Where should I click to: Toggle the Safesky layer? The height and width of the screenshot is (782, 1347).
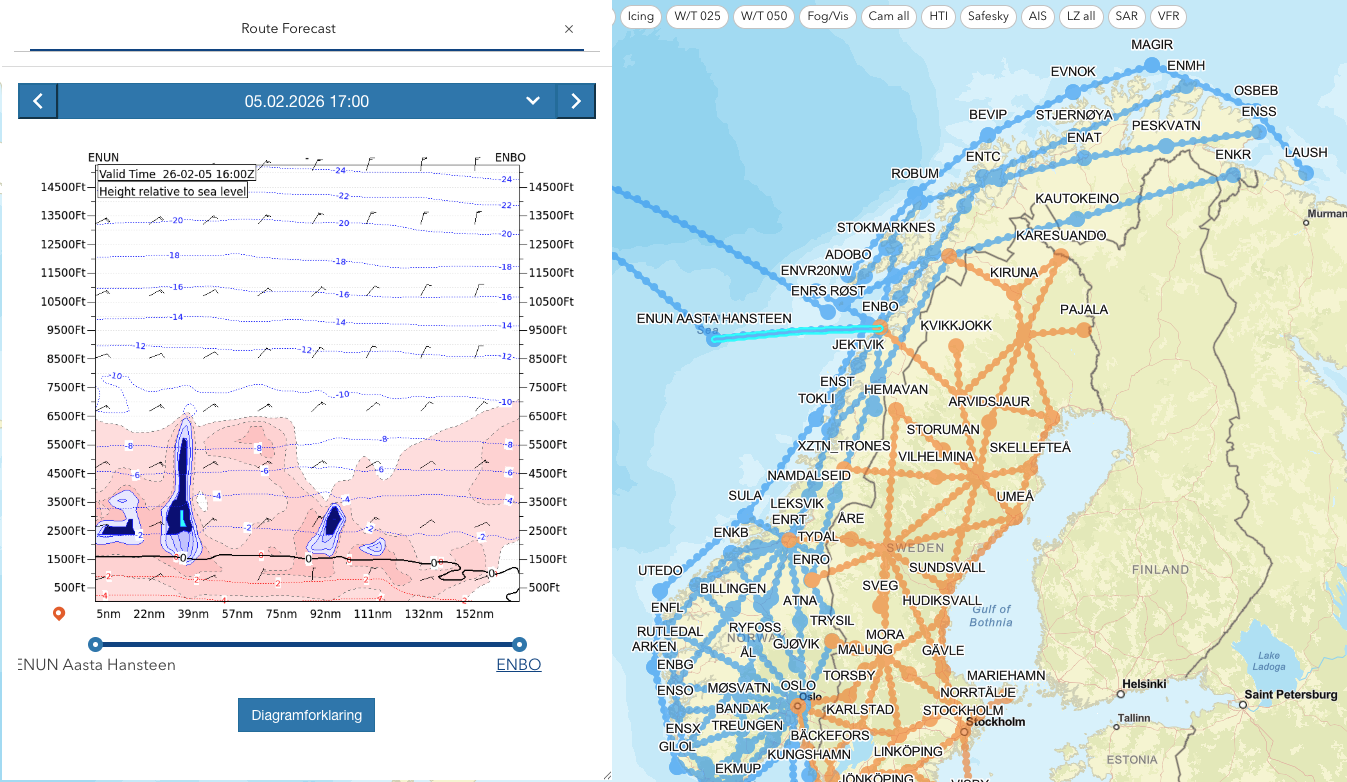click(988, 16)
